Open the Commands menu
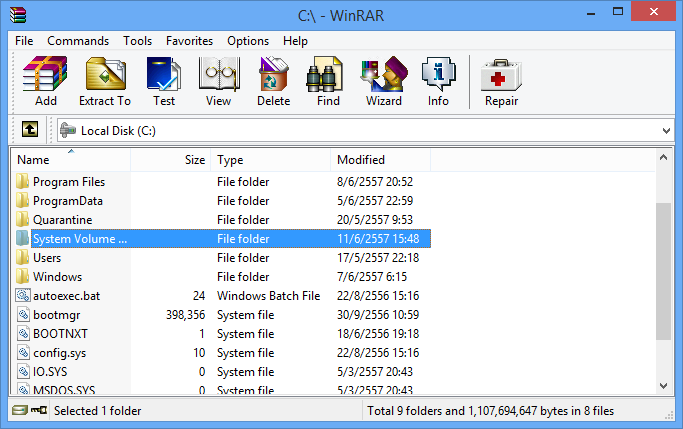The image size is (683, 429). 78,41
